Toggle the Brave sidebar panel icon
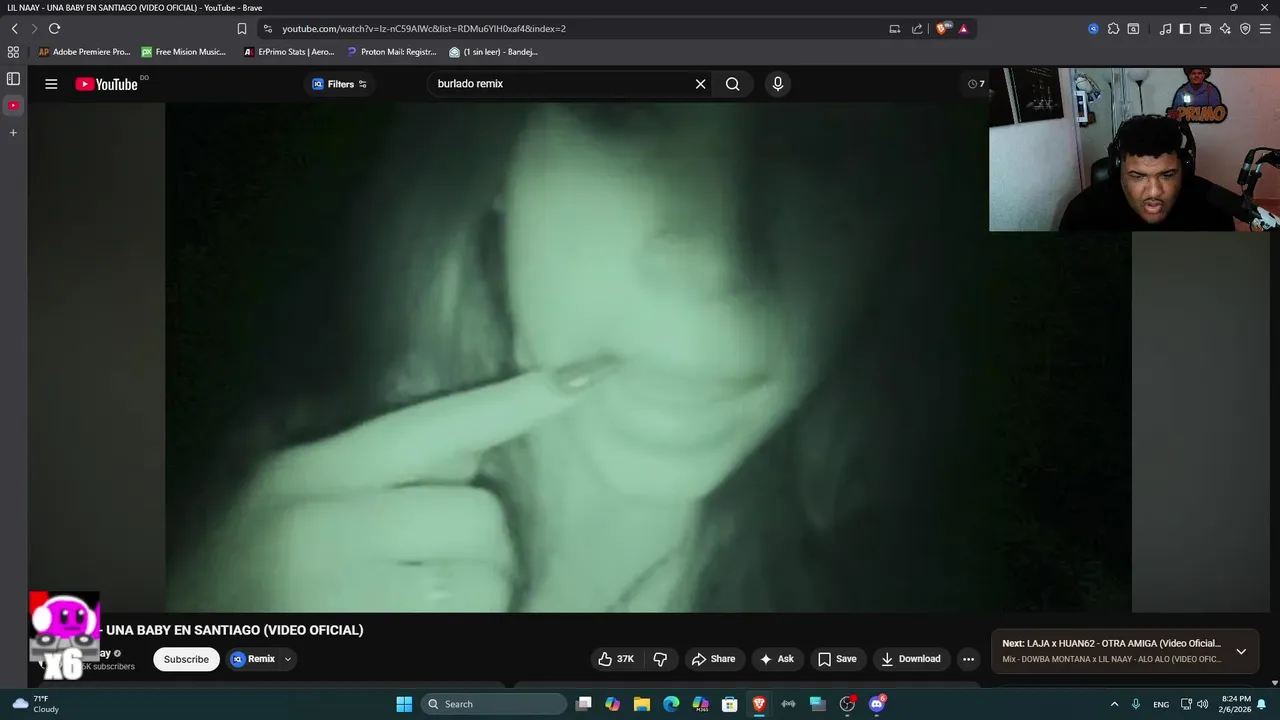 coord(1185,29)
